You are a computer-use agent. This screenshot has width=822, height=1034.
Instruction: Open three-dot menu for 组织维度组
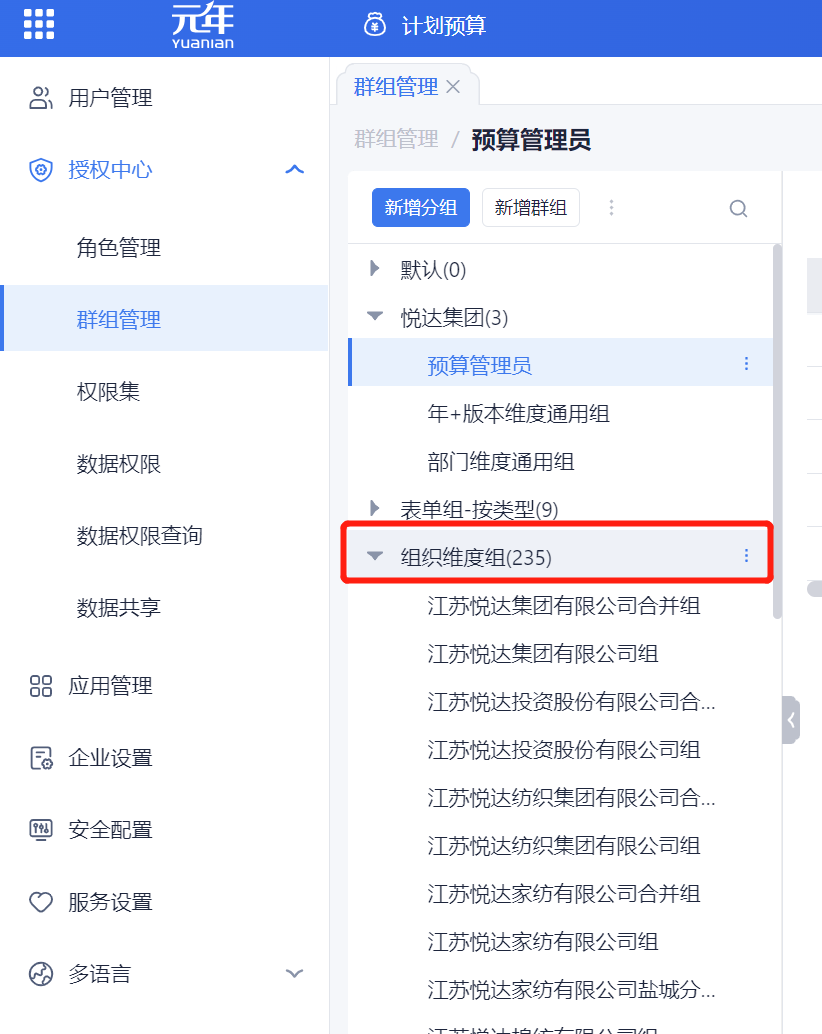coord(746,556)
